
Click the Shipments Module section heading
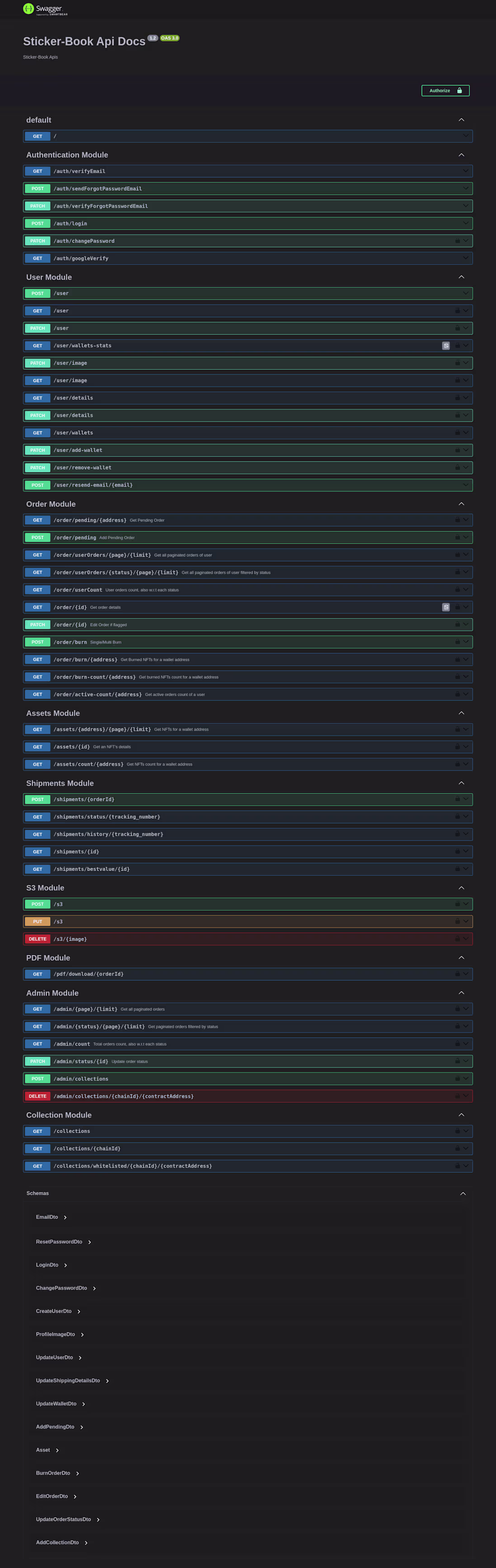coord(60,784)
